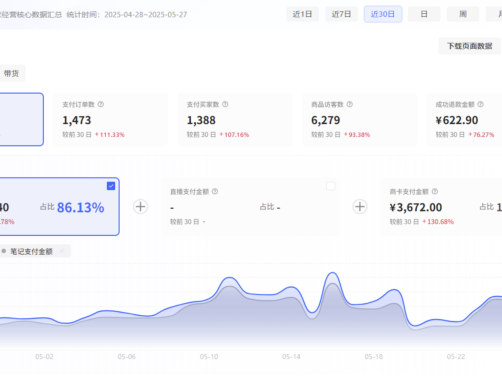This screenshot has width=502, height=376.
Task: Select the 商品访客数 metric card
Action: coord(359,119)
